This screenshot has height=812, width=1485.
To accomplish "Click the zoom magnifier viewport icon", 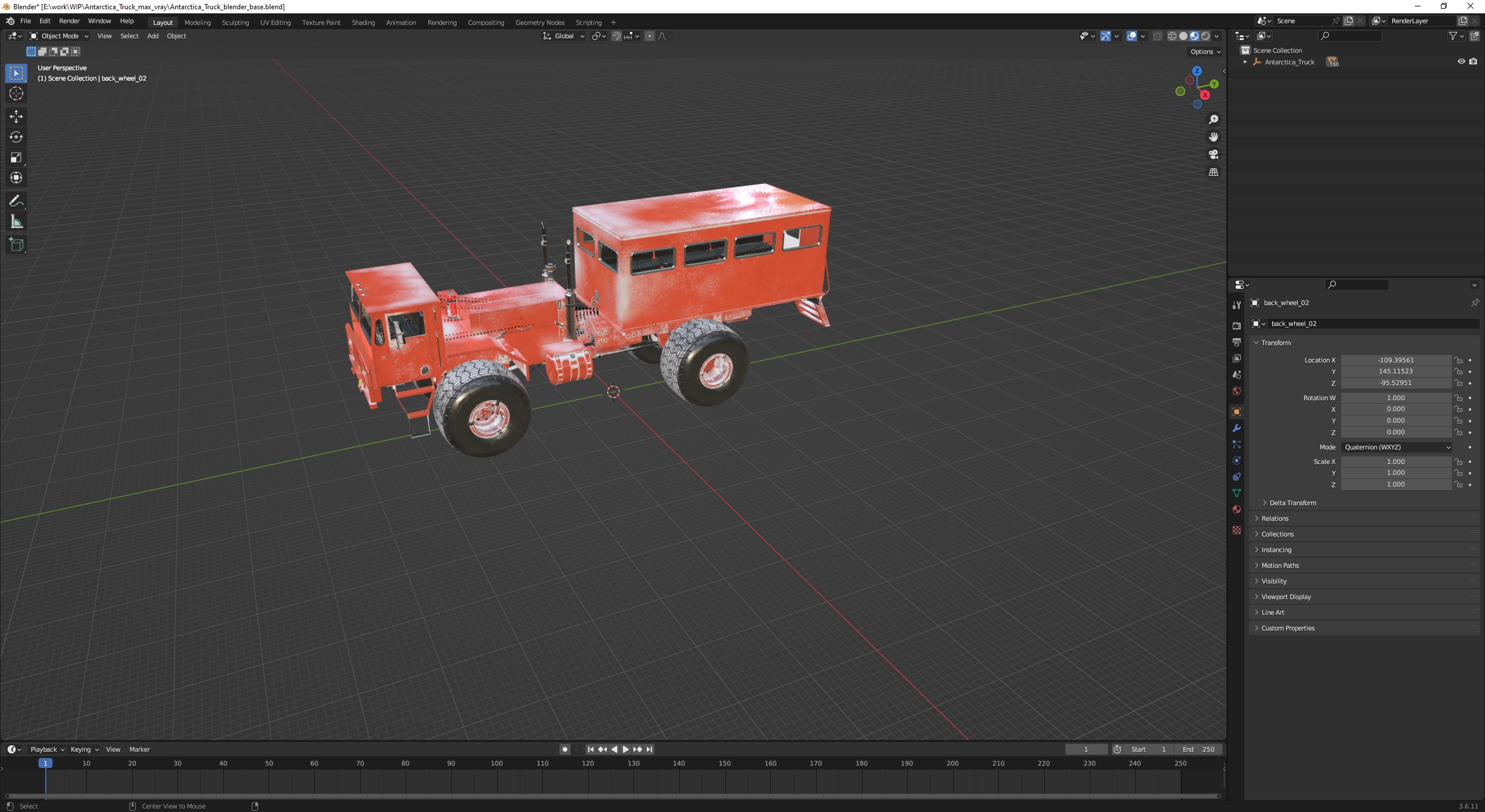I will pos(1213,119).
